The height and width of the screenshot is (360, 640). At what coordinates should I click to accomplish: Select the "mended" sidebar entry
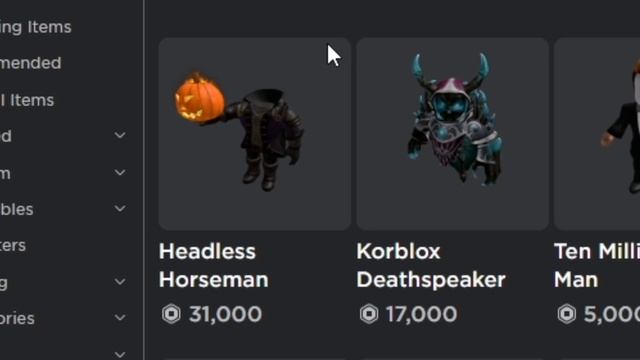[x=31, y=63]
